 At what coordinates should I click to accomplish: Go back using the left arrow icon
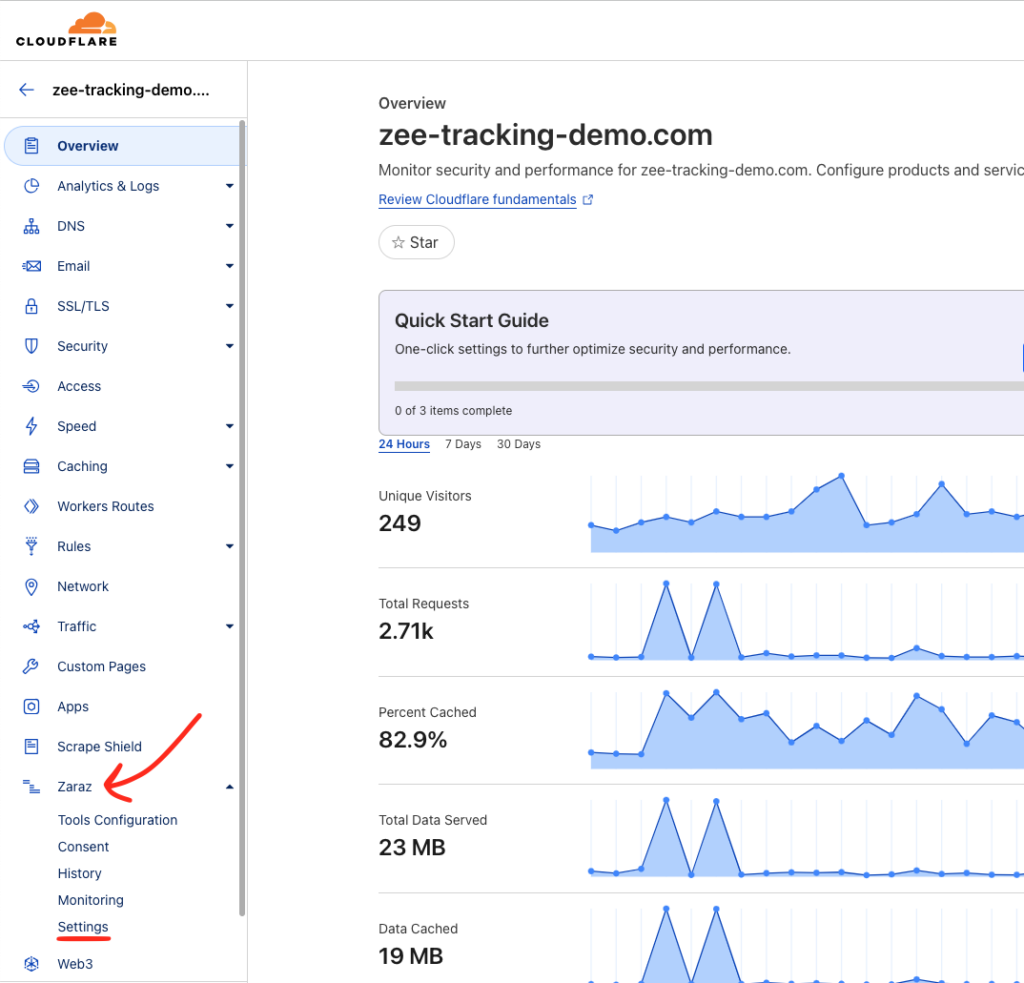27,89
